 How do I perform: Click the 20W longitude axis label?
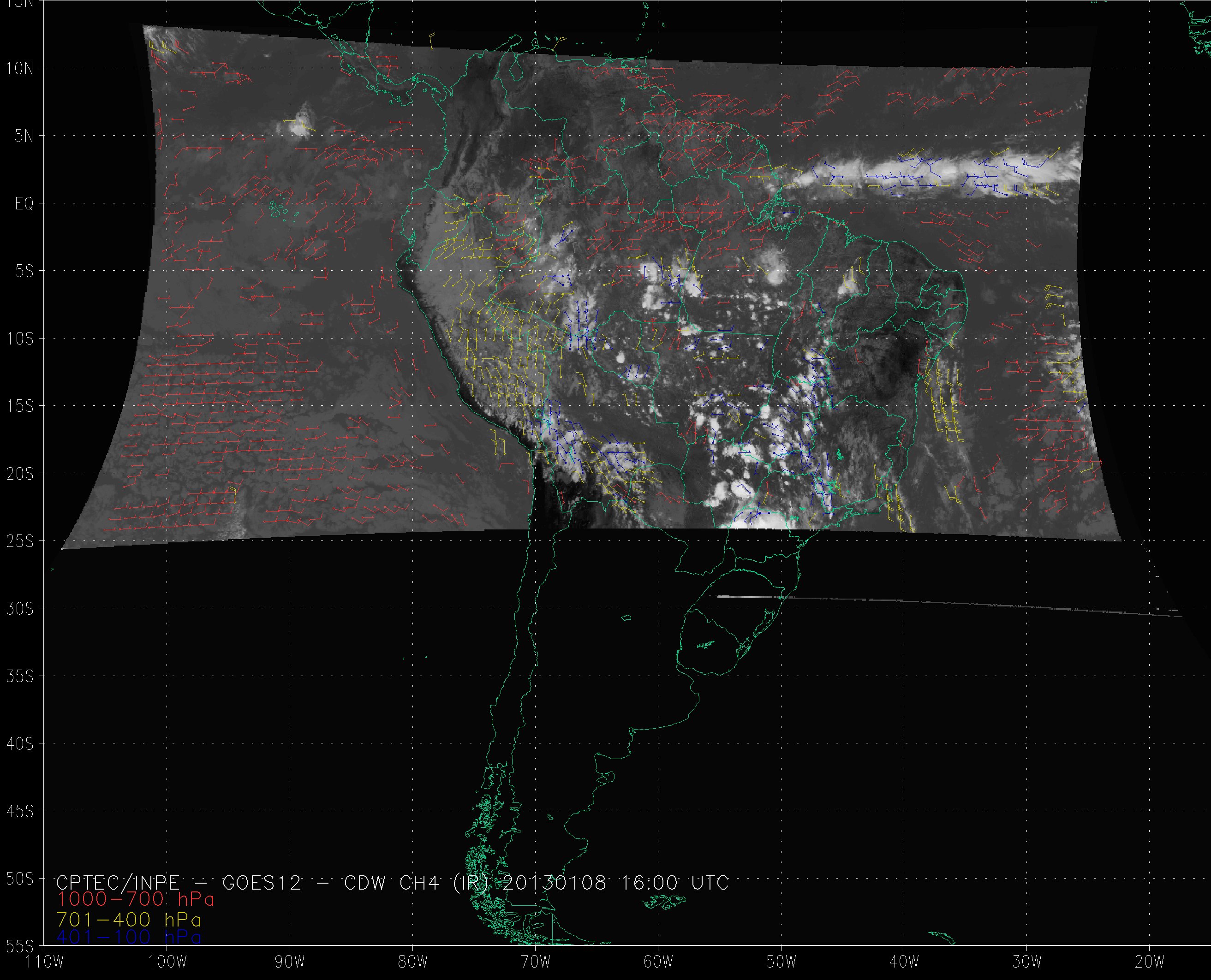(1150, 962)
